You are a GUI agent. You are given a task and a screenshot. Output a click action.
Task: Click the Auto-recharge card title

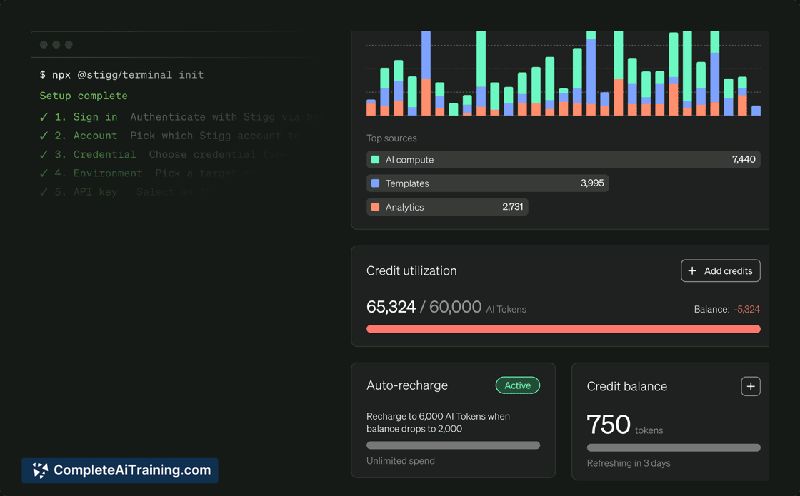pos(407,385)
